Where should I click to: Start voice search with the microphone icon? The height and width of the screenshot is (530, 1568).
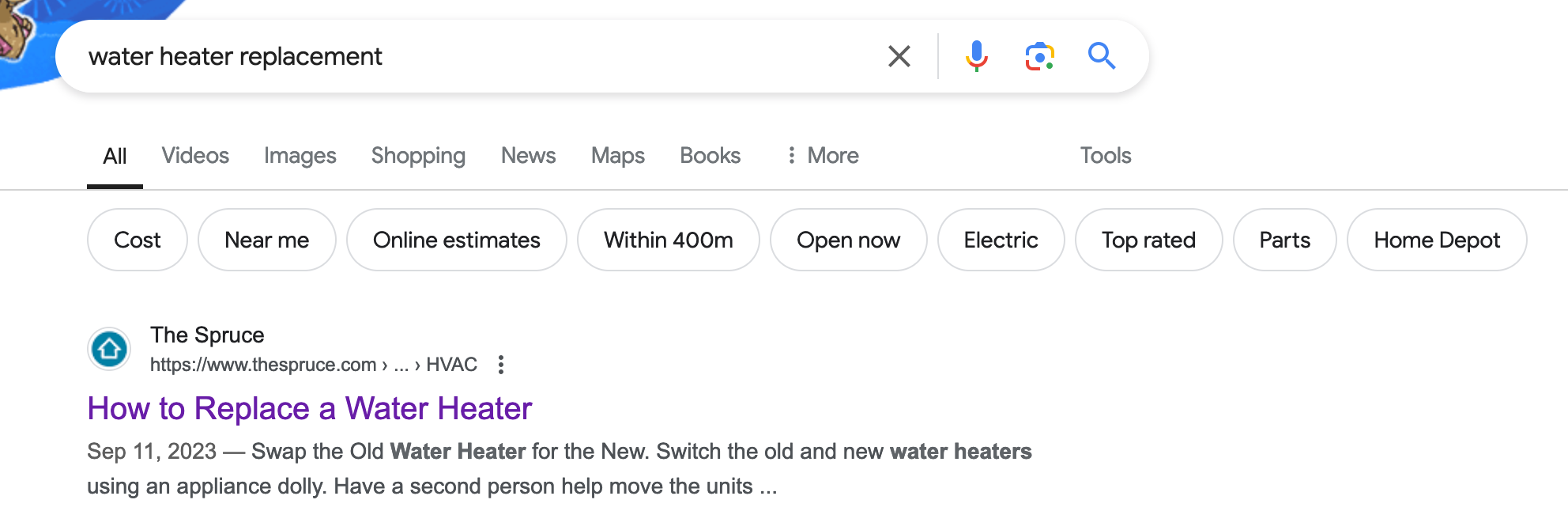point(976,56)
